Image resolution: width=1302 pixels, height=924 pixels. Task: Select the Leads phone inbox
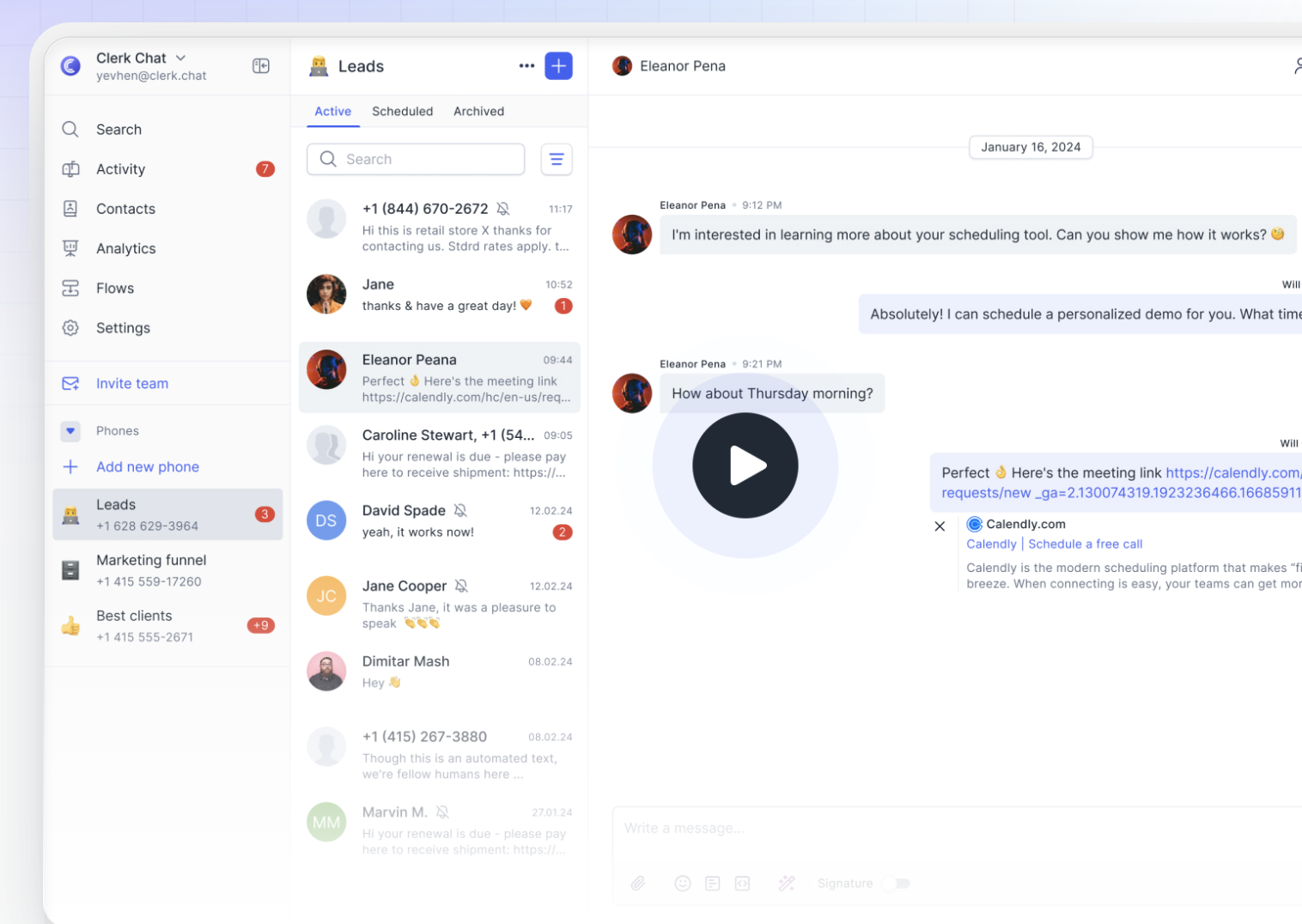[167, 514]
